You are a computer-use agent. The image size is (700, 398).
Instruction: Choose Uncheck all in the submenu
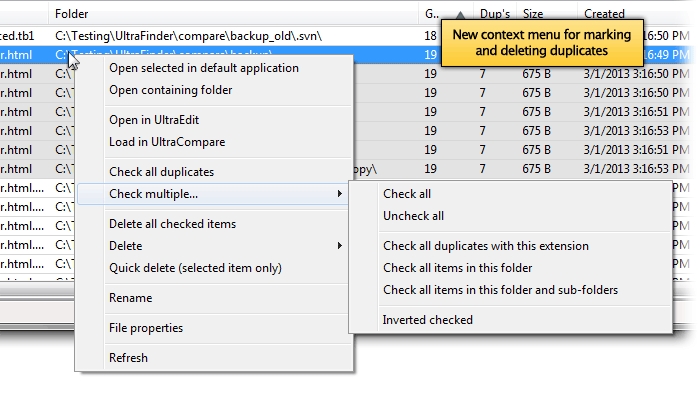pyautogui.click(x=413, y=216)
